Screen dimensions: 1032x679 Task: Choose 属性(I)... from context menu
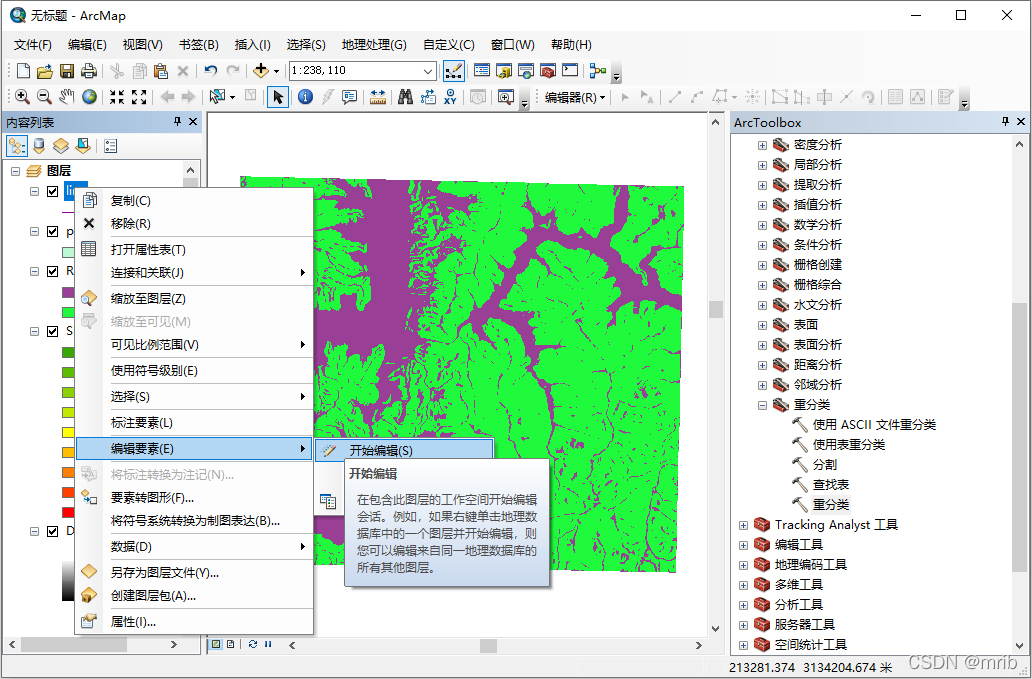194,622
